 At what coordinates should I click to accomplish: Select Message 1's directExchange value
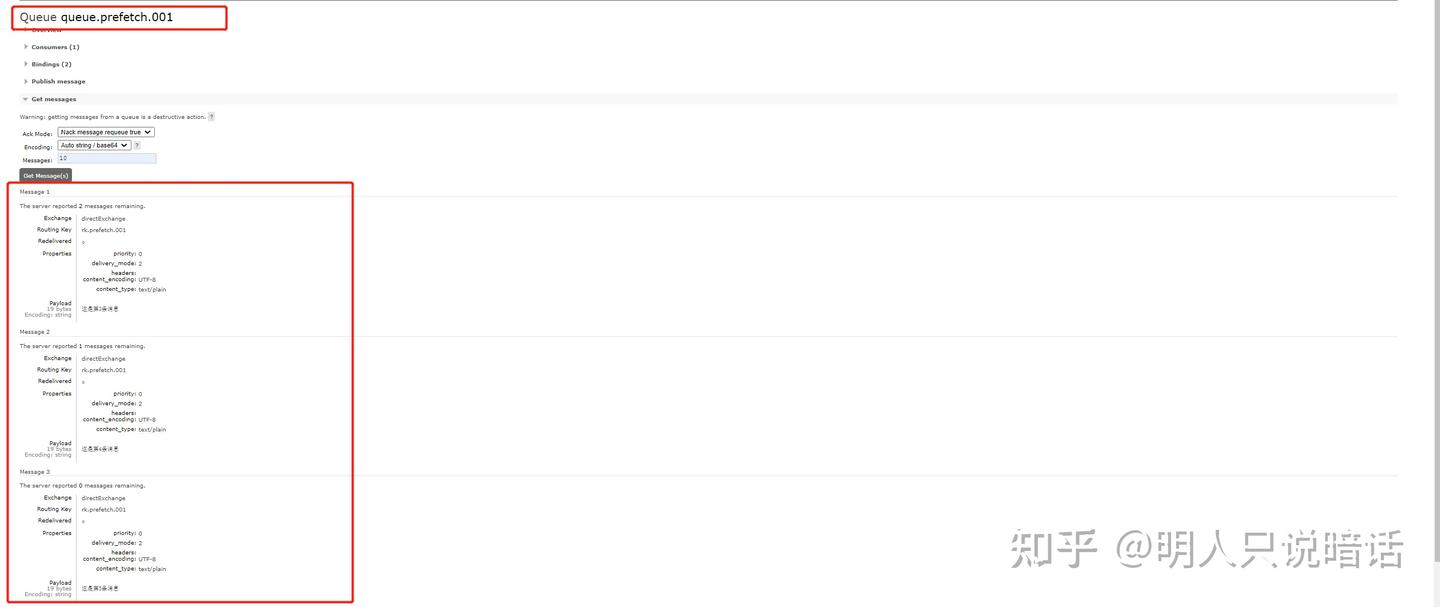coord(103,218)
